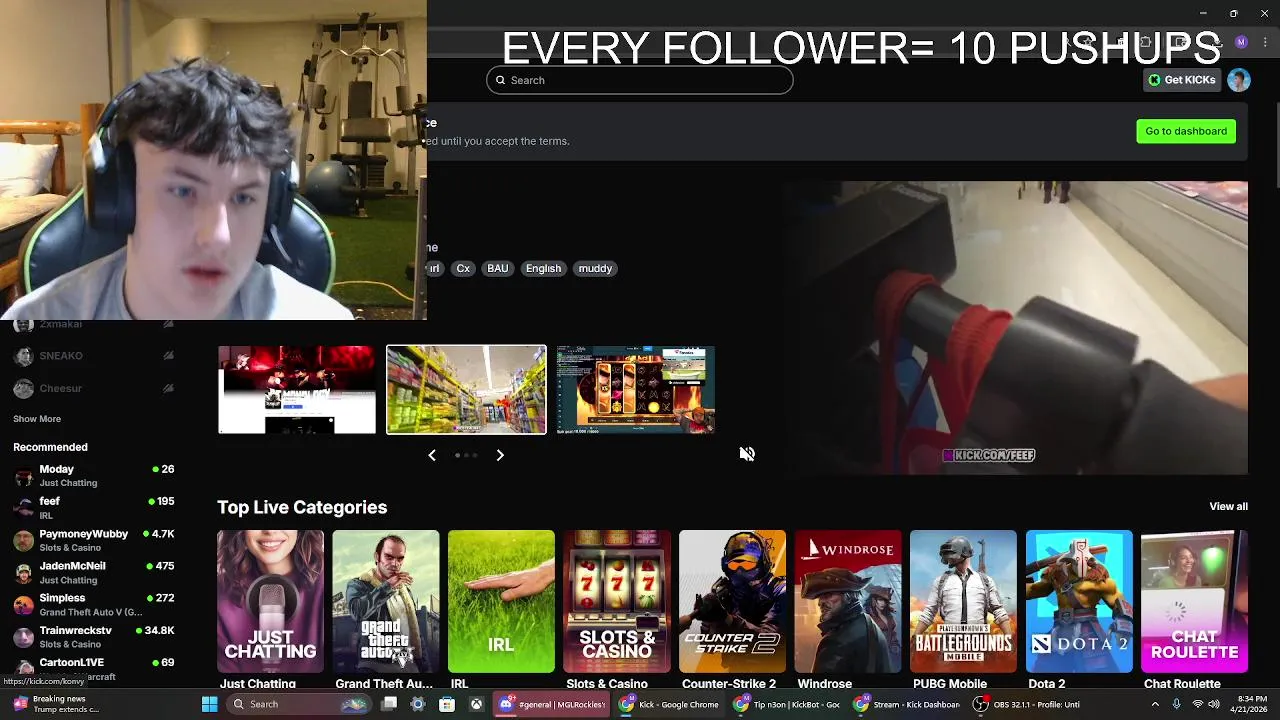Switch to Stream - Kick Dashboard window
This screenshot has width=1280, height=720.
(x=905, y=704)
